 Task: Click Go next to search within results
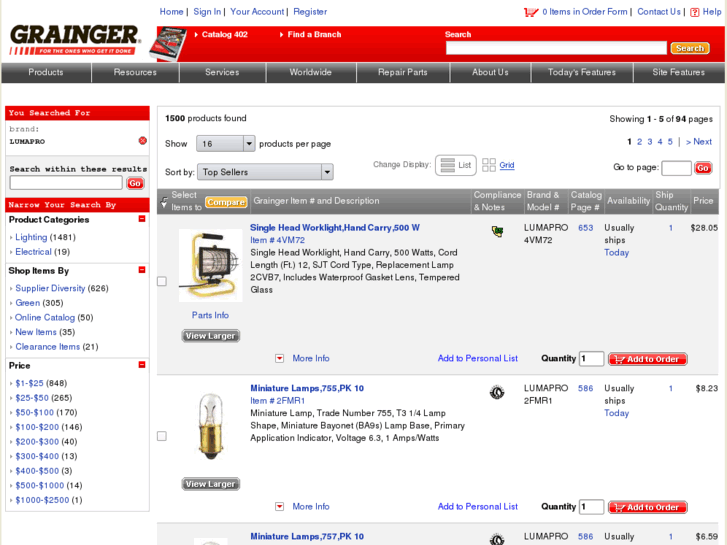(x=135, y=183)
